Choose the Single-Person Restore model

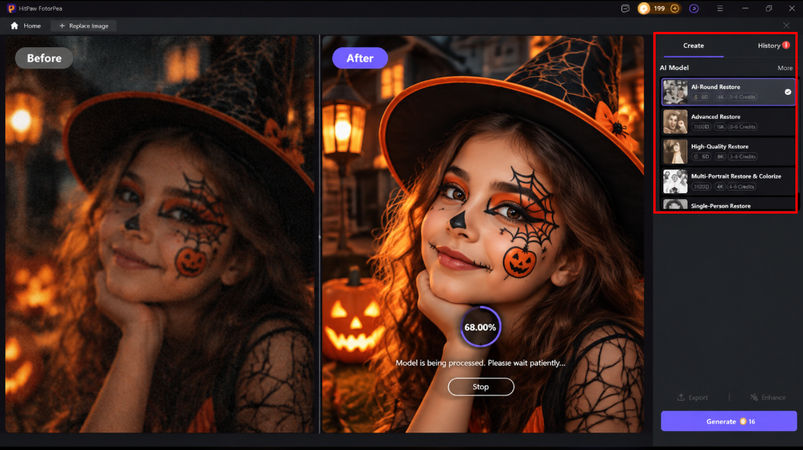pos(728,204)
